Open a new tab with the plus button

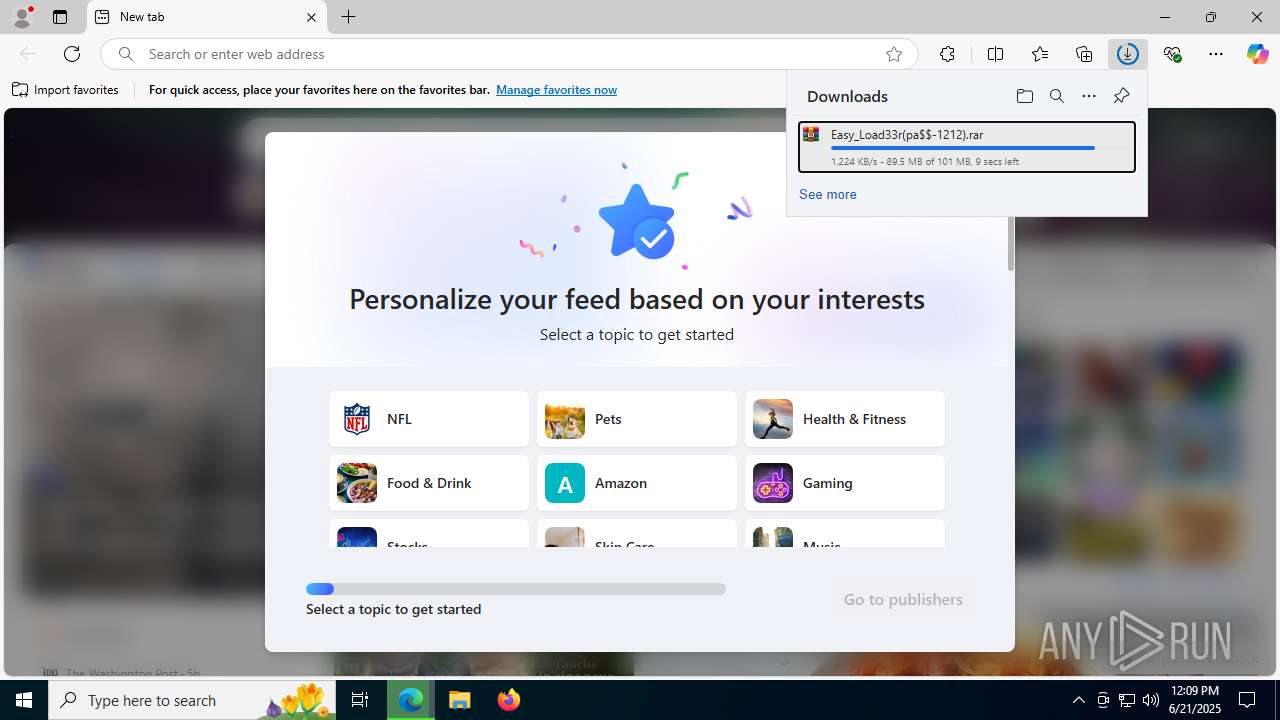[348, 17]
